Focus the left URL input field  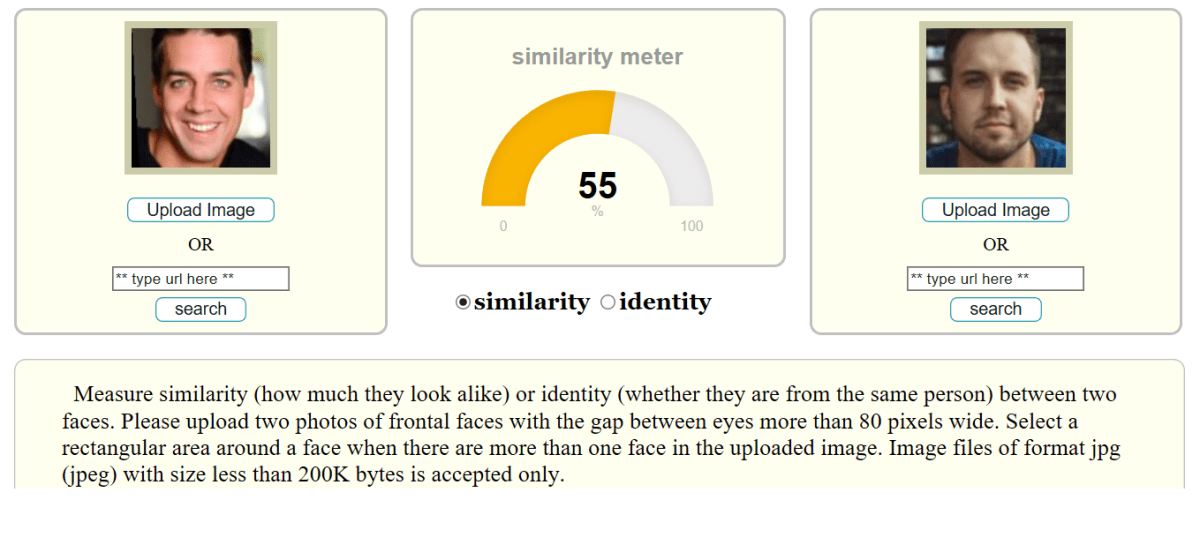tap(200, 279)
